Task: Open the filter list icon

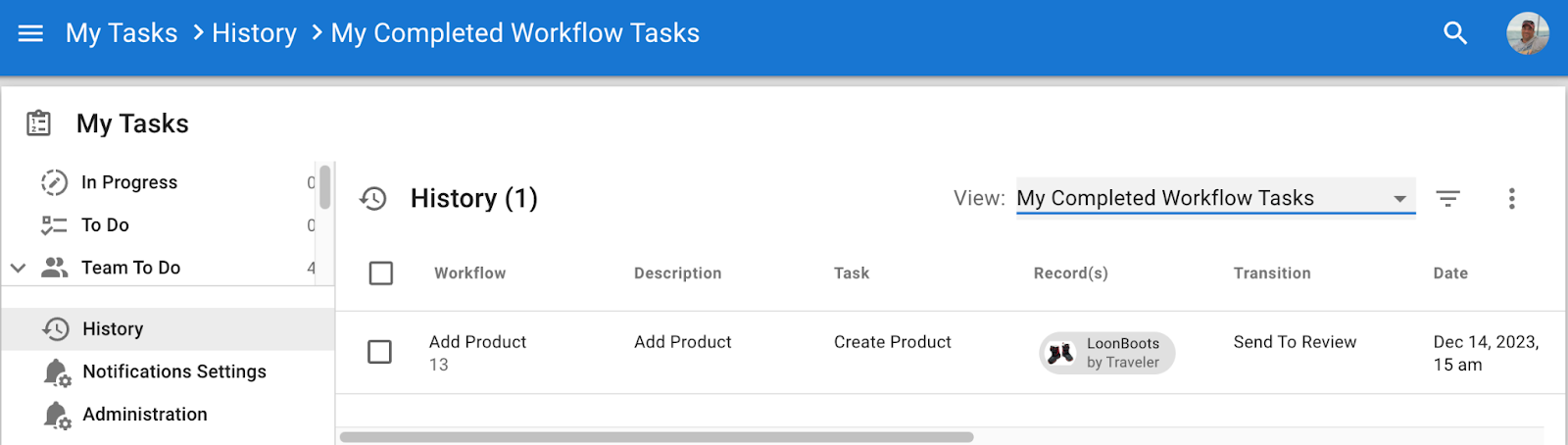Action: click(1447, 199)
